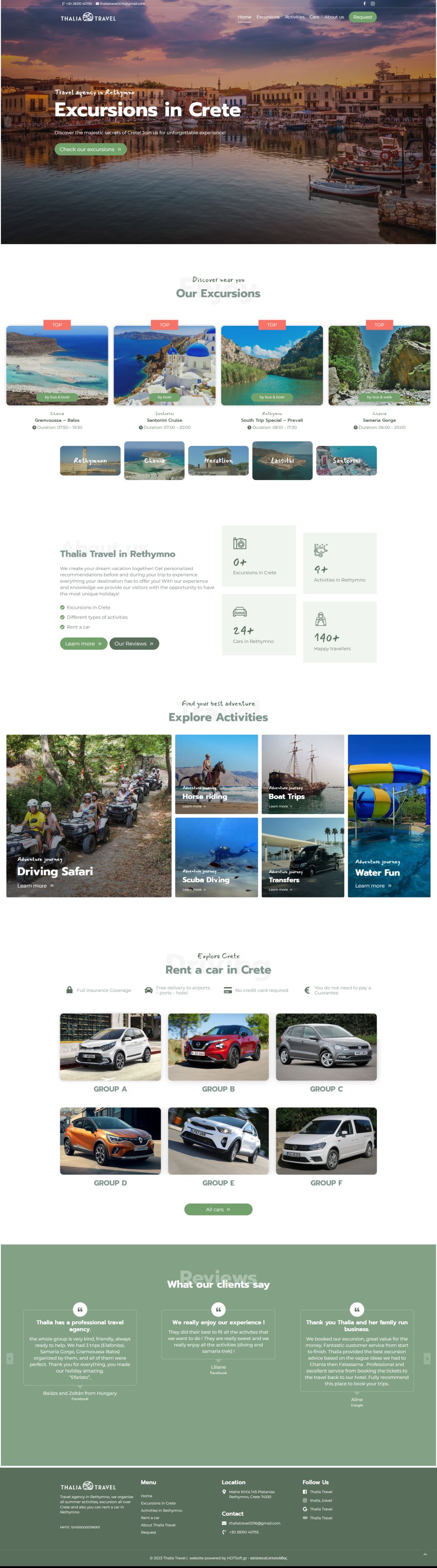Open the Driving Safari activity tile
The image size is (437, 1568).
pos(89,815)
